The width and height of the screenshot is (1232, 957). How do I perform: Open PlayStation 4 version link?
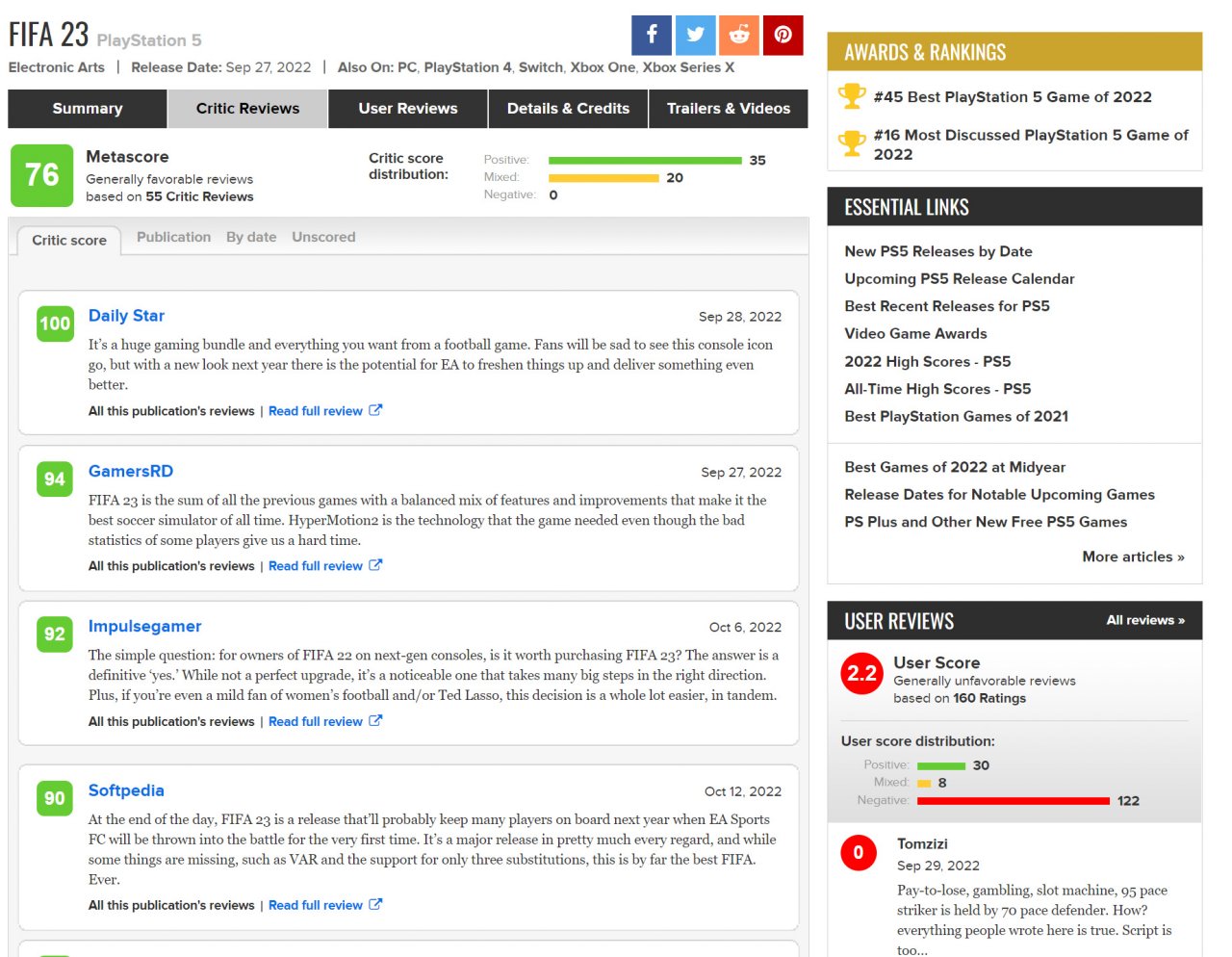click(468, 67)
